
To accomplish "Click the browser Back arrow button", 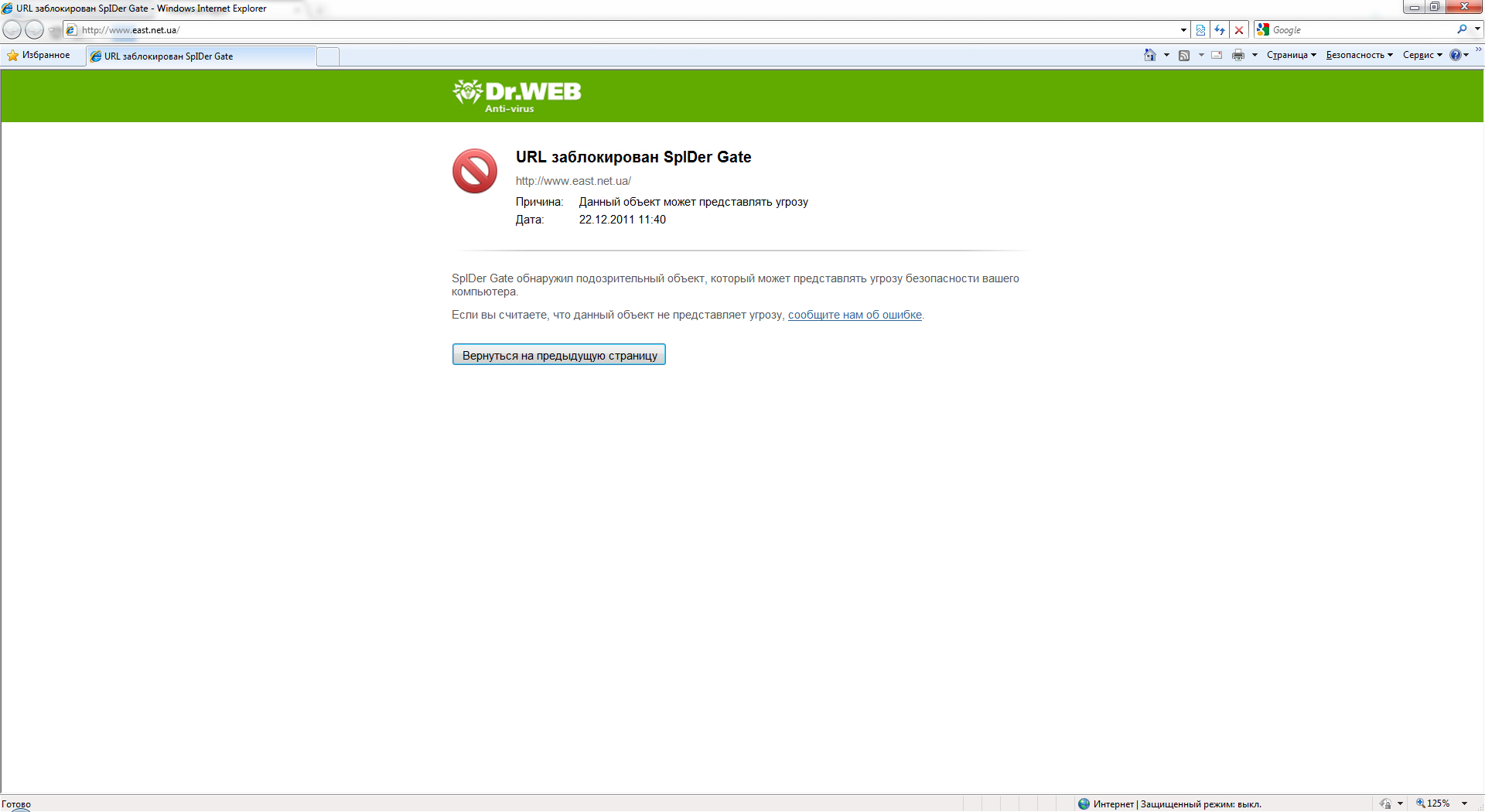I will 12,30.
